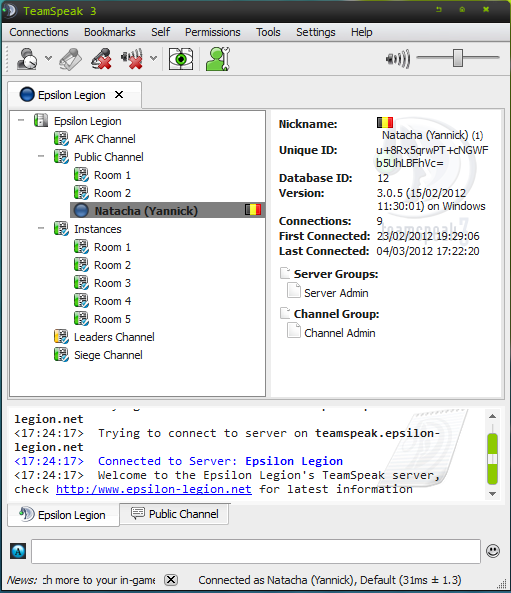Toggle microphone mute

[101, 59]
